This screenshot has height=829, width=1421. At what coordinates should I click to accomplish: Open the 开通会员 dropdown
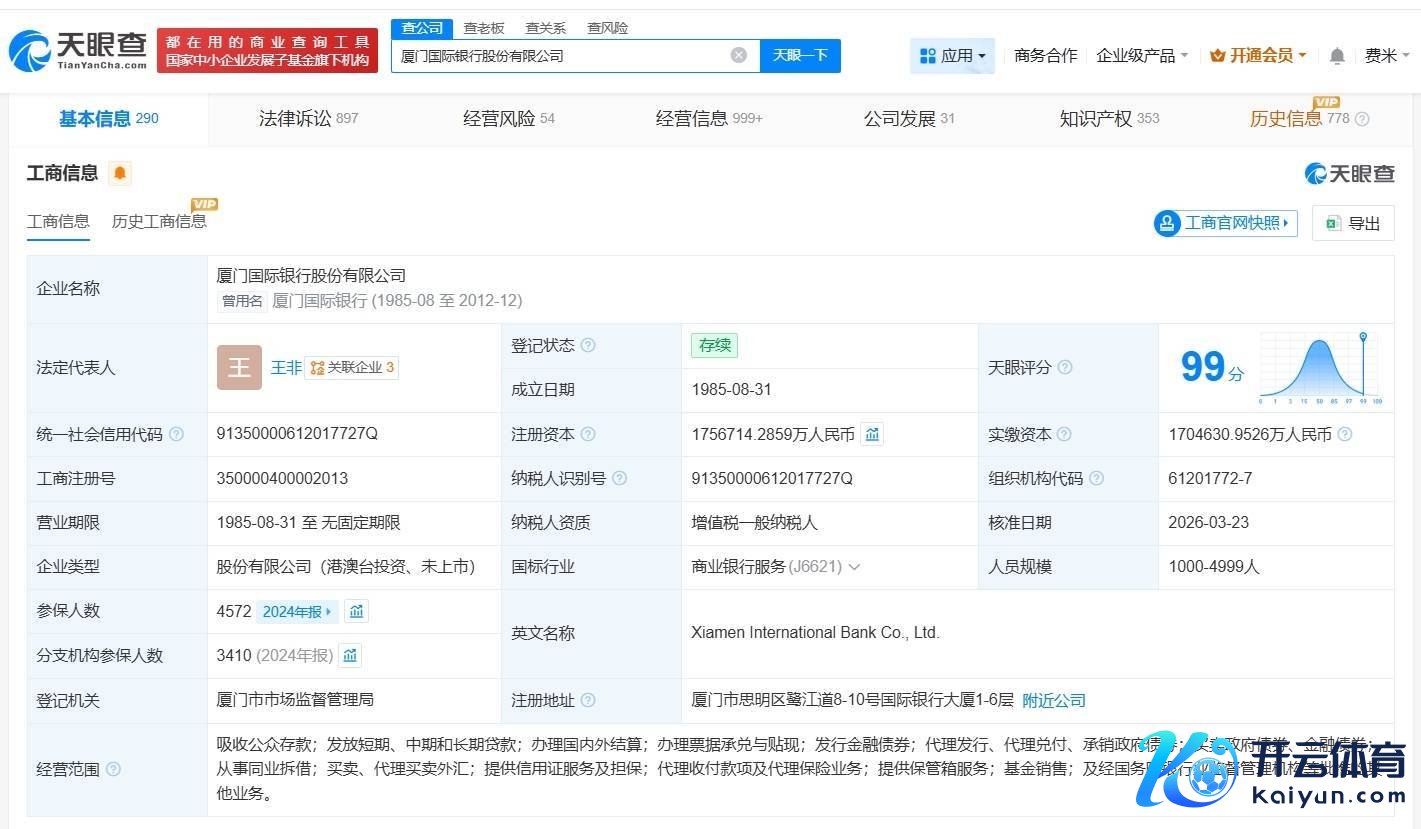(x=1258, y=56)
